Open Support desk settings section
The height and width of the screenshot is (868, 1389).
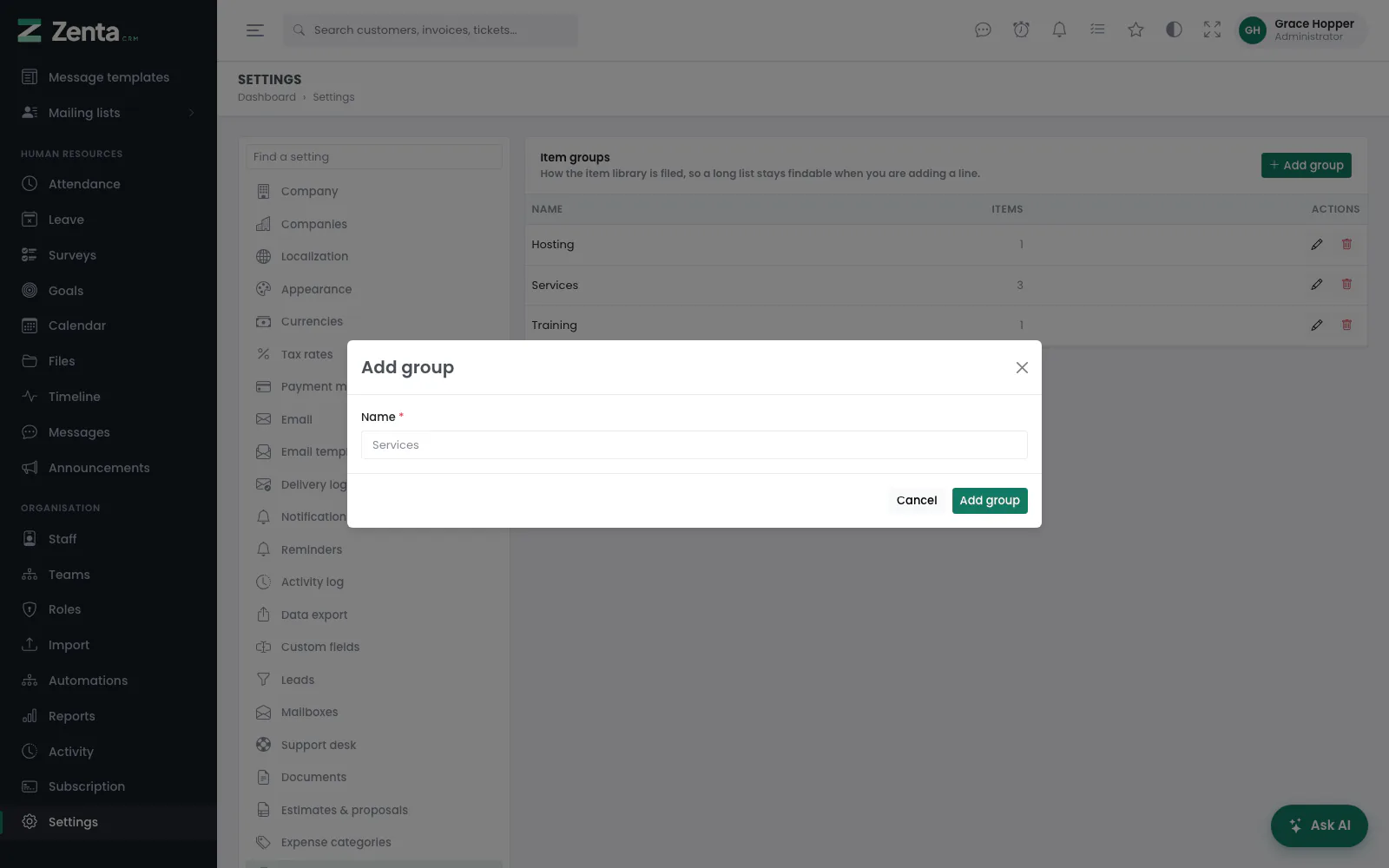pos(374,745)
